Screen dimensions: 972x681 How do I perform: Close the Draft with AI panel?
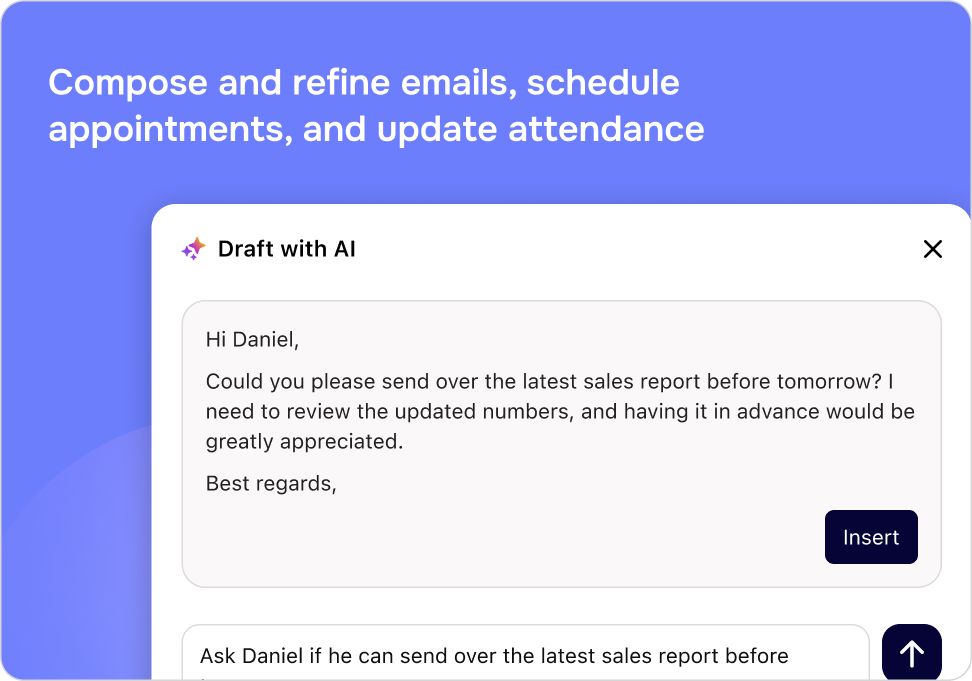pyautogui.click(x=932, y=249)
